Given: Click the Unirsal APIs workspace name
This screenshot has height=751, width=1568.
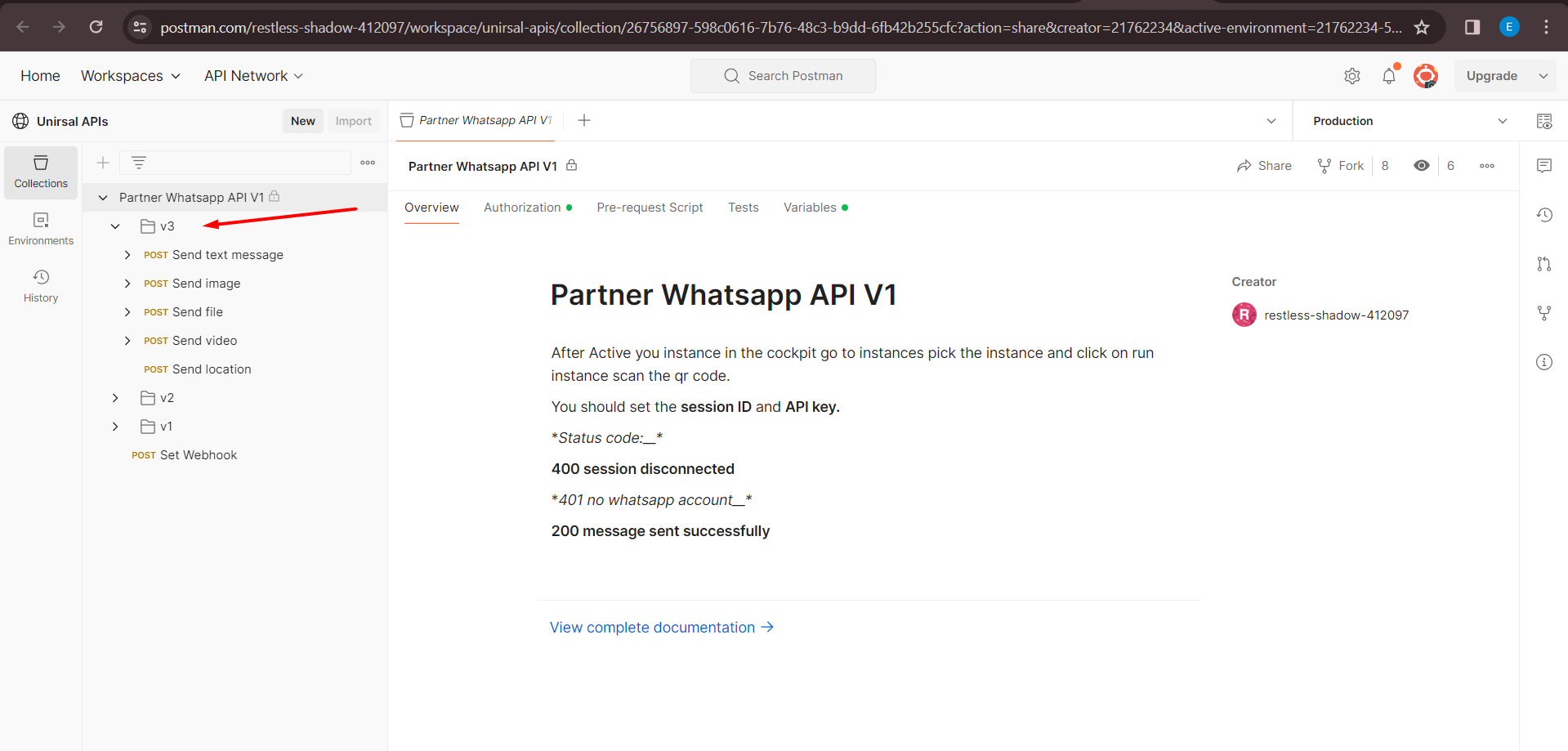Looking at the screenshot, I should coord(72,121).
